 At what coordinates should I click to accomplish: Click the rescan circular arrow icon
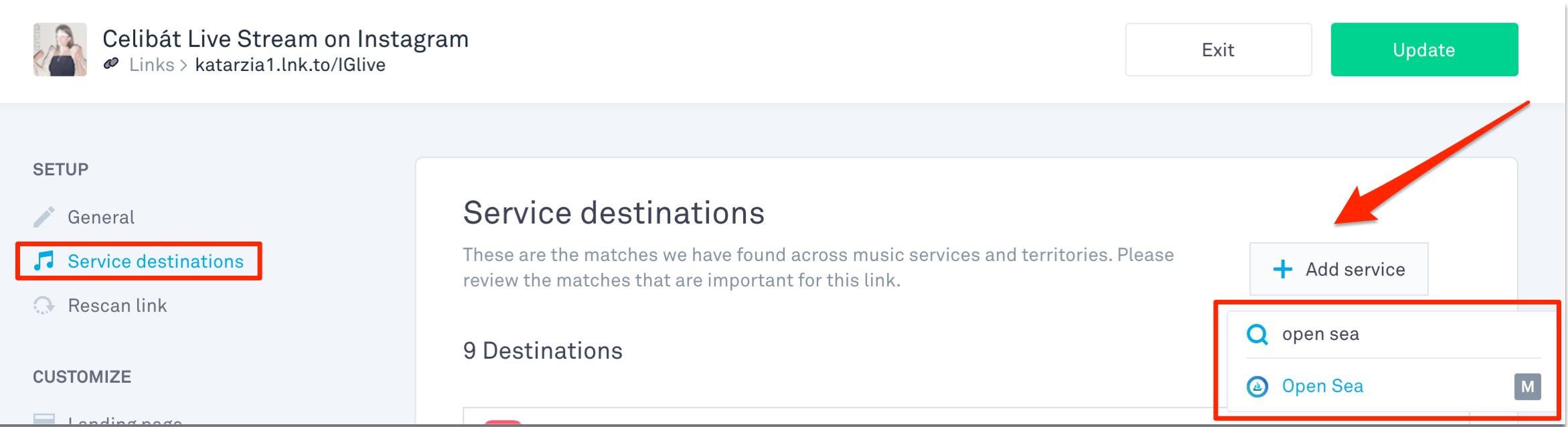pos(44,305)
